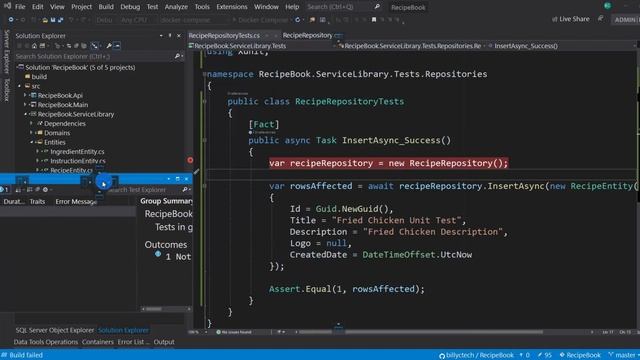Viewport: 640px width, 360px height.
Task: Open the Extensions menu
Action: pos(232,7)
